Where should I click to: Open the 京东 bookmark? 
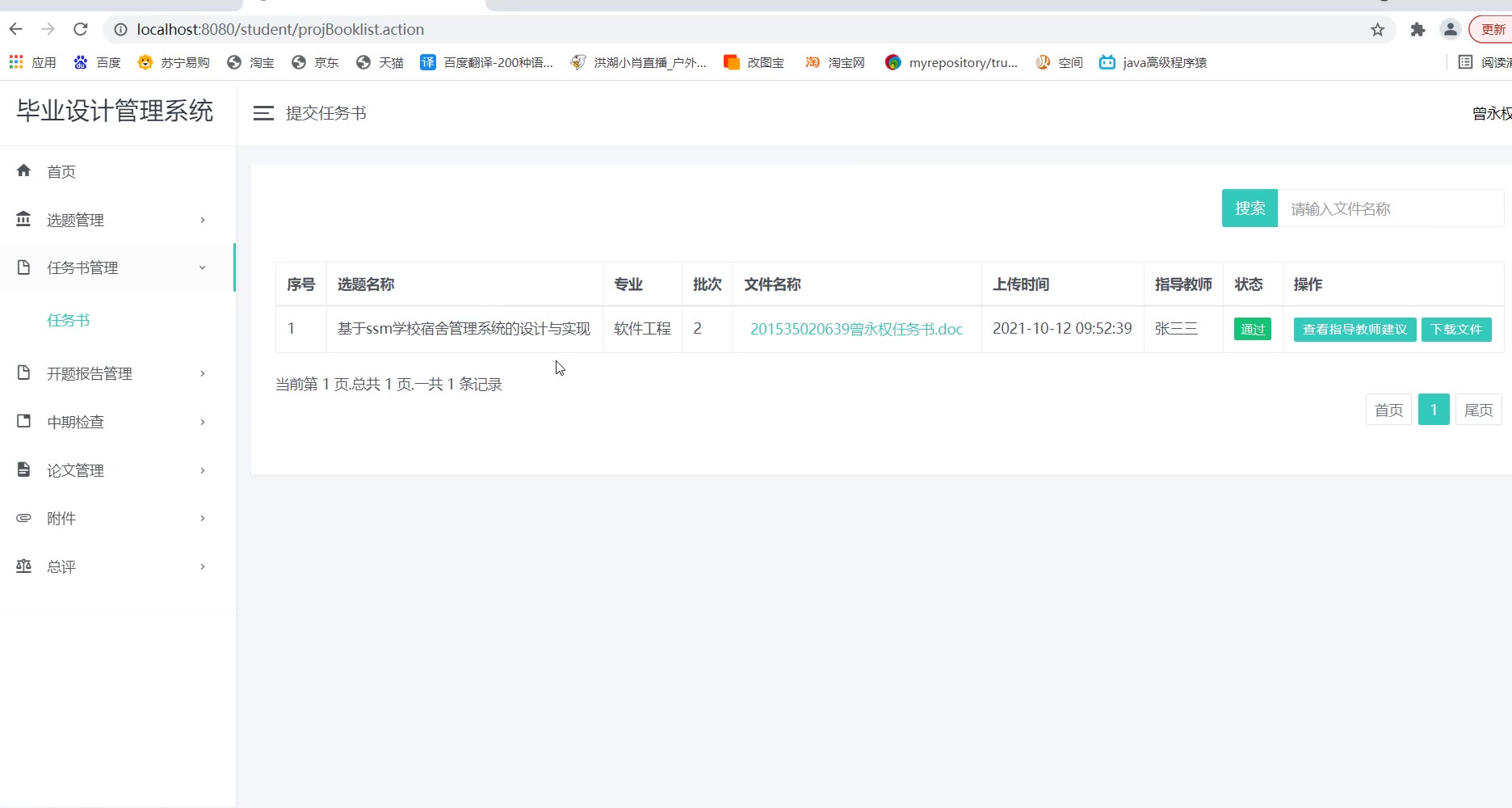pyautogui.click(x=315, y=62)
